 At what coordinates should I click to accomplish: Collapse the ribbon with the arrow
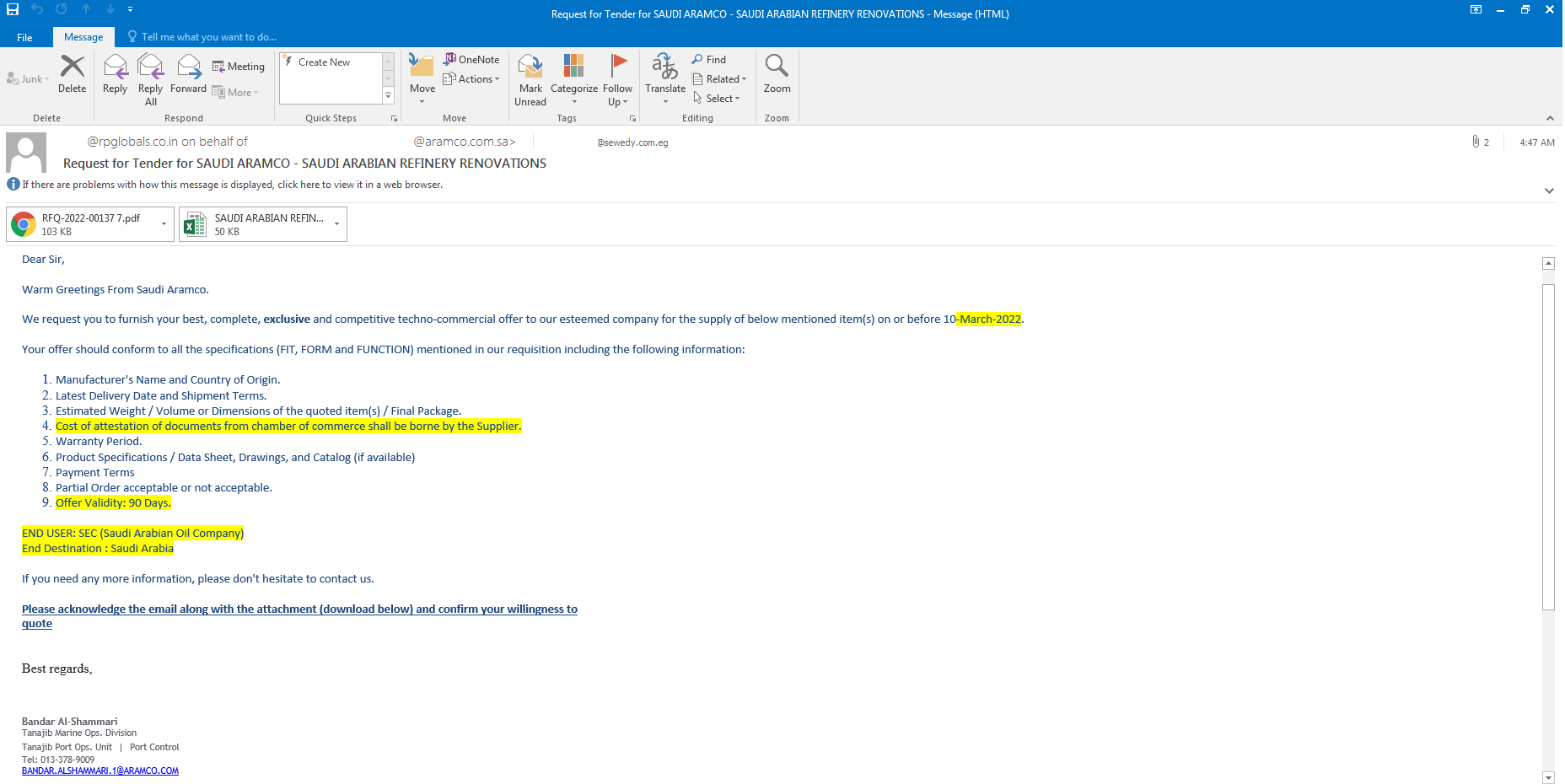[1550, 118]
